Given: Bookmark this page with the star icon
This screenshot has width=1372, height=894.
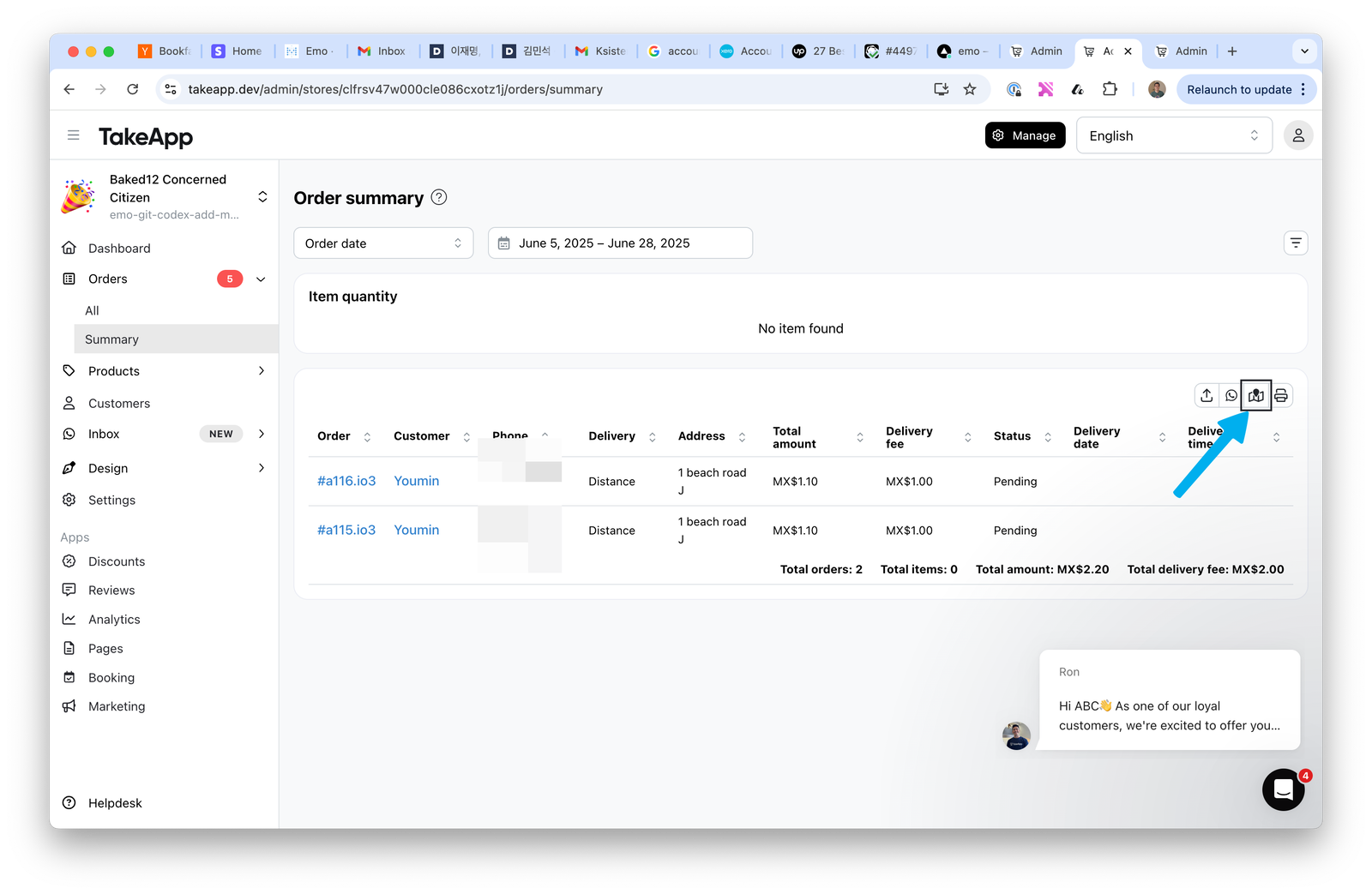Looking at the screenshot, I should click(970, 89).
